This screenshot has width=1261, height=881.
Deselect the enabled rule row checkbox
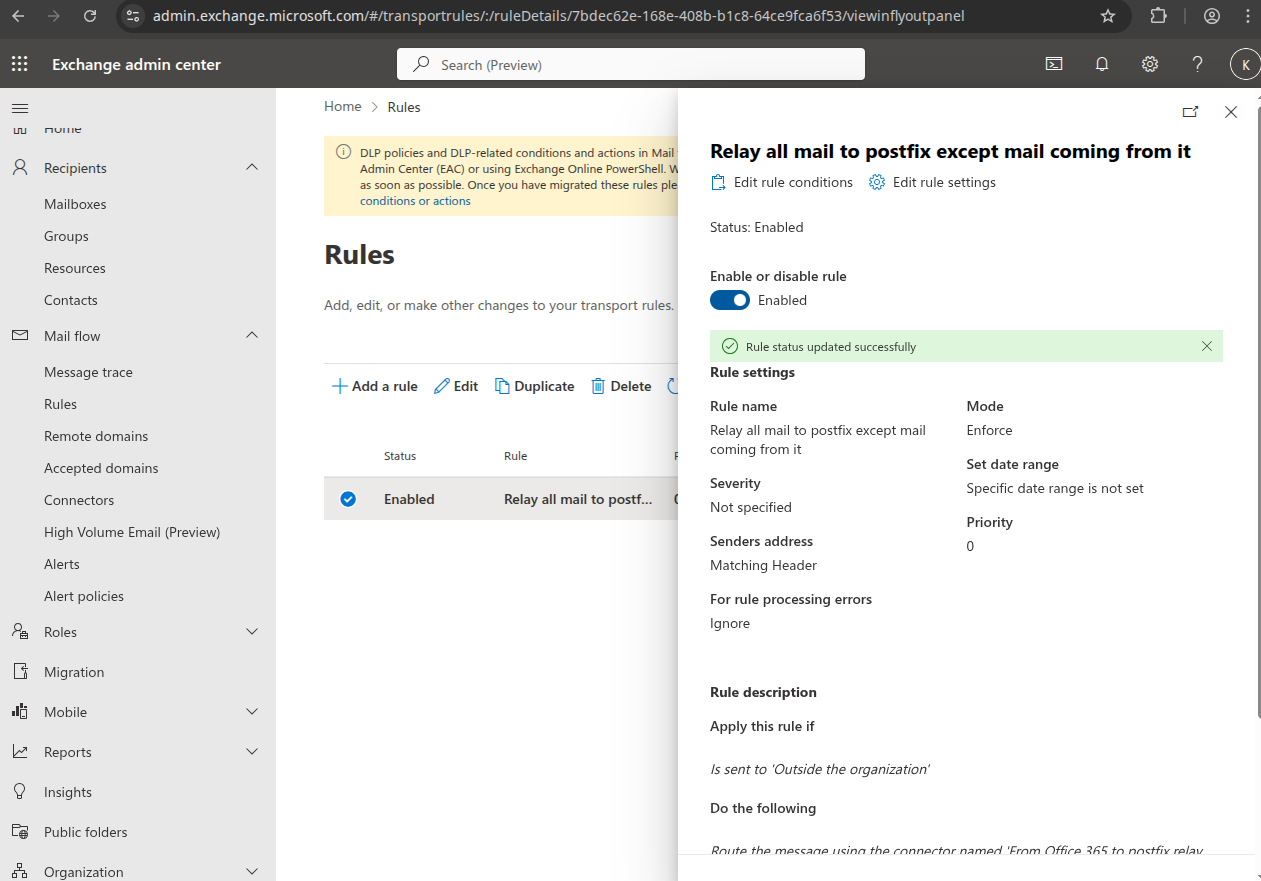348,499
